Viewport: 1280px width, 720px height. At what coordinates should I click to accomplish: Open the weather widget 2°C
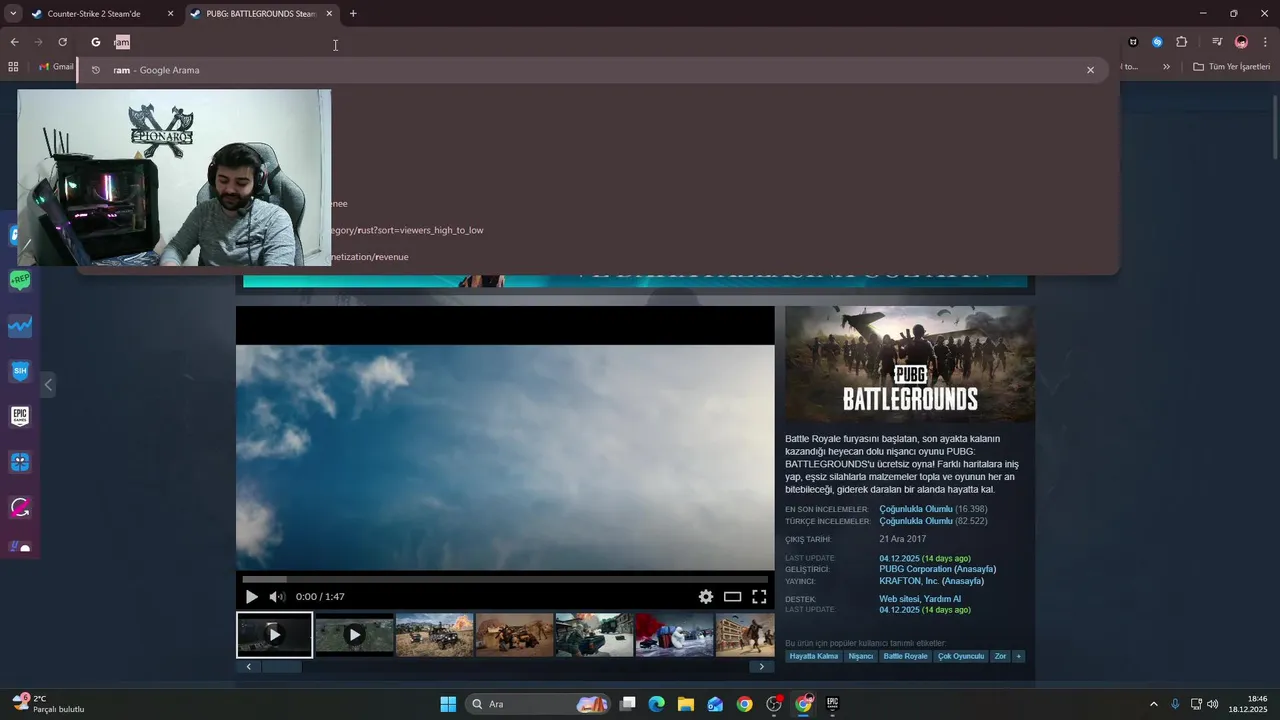[x=48, y=704]
